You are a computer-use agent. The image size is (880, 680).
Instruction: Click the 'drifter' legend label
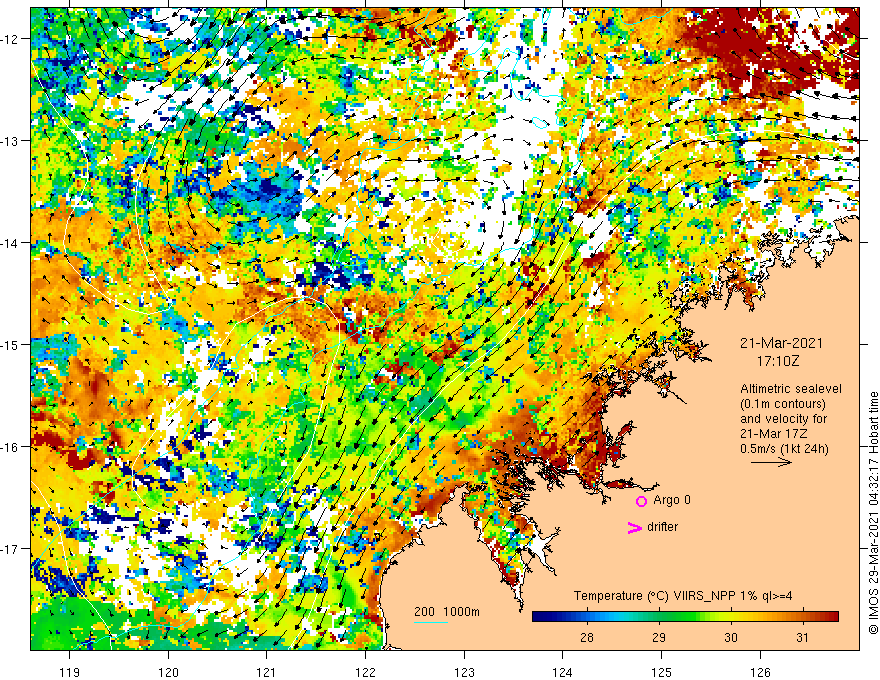[x=662, y=527]
